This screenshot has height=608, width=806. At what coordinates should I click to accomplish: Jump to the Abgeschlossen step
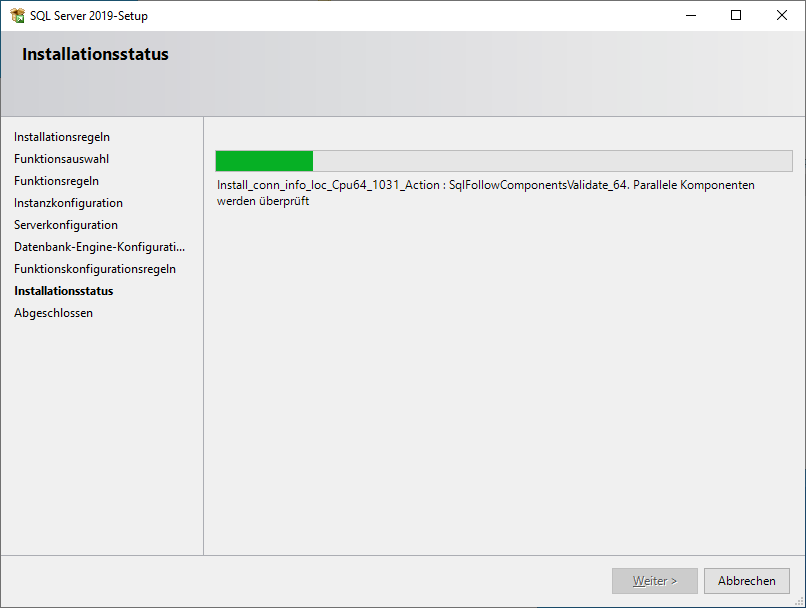[x=53, y=313]
